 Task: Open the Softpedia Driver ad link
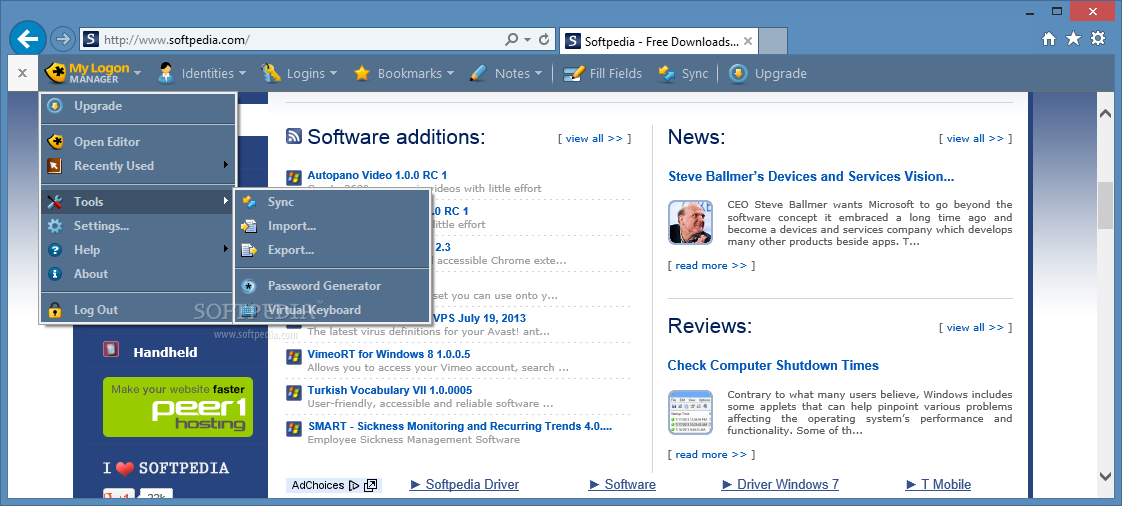point(464,485)
